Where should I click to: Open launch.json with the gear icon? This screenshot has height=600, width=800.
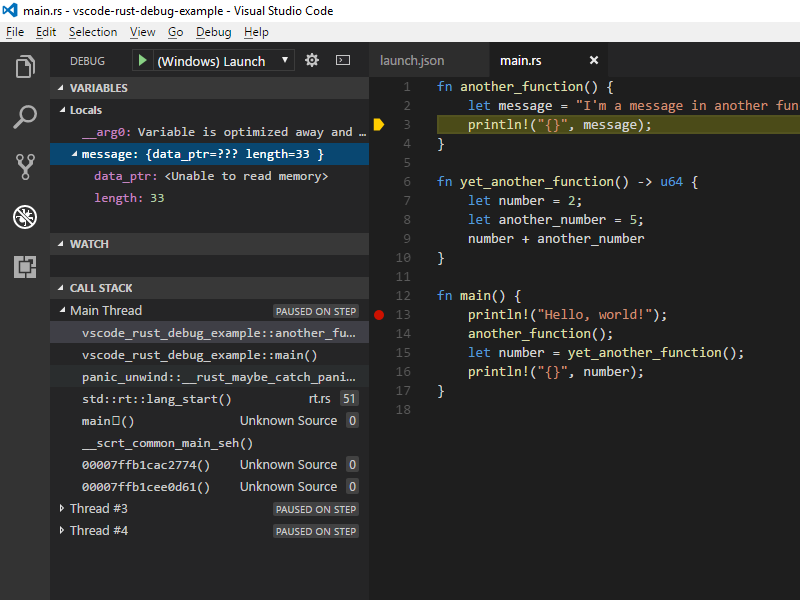pos(312,60)
